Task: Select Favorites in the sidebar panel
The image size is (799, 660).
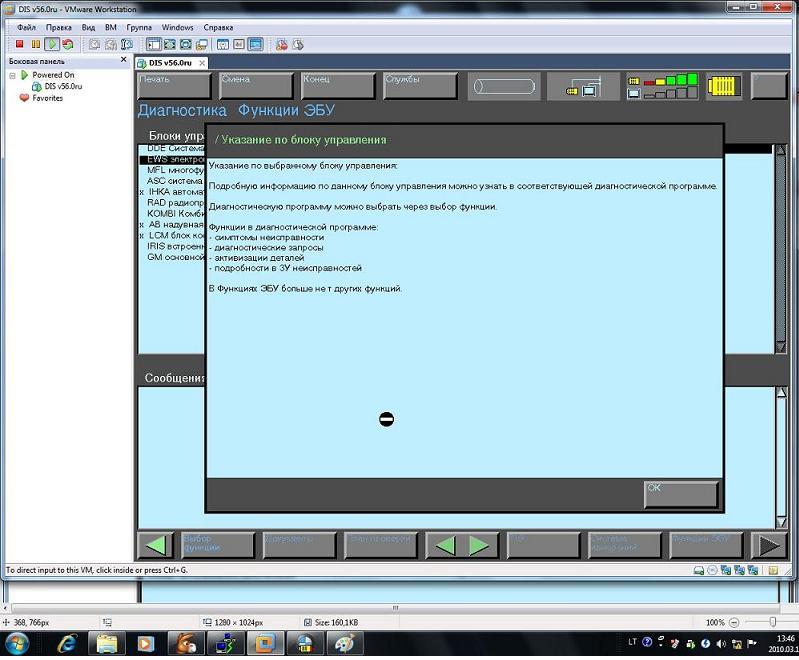Action: [x=47, y=98]
